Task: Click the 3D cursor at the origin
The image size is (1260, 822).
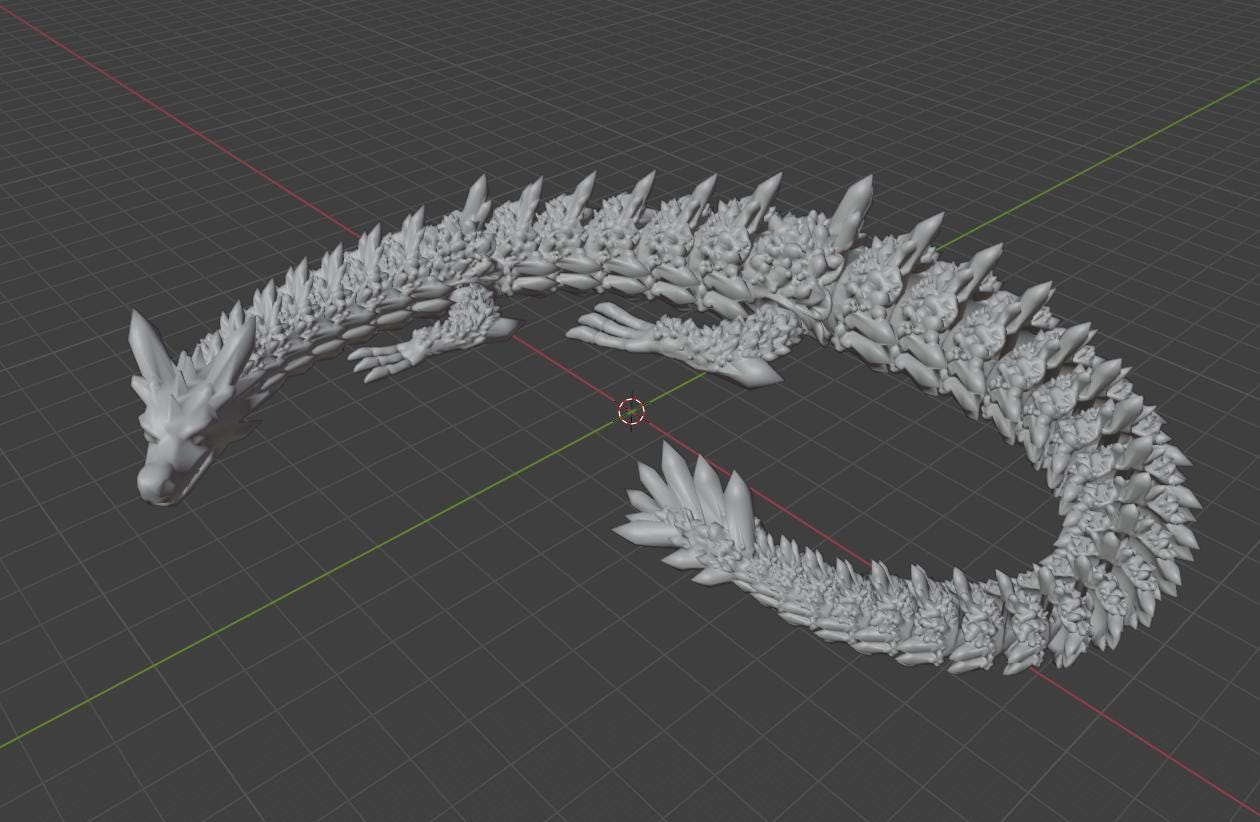Action: click(x=631, y=411)
